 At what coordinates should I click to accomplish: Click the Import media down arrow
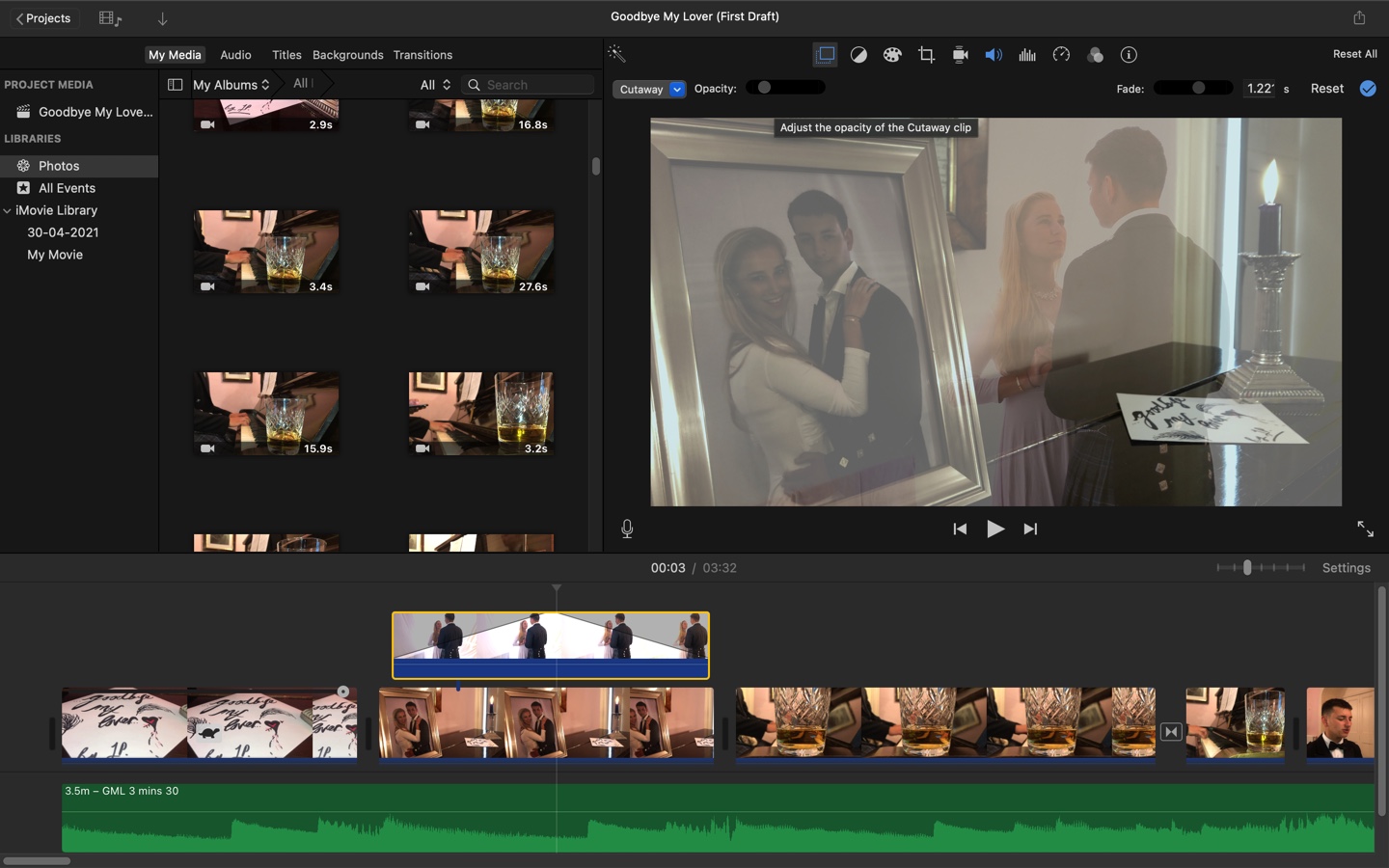[162, 18]
